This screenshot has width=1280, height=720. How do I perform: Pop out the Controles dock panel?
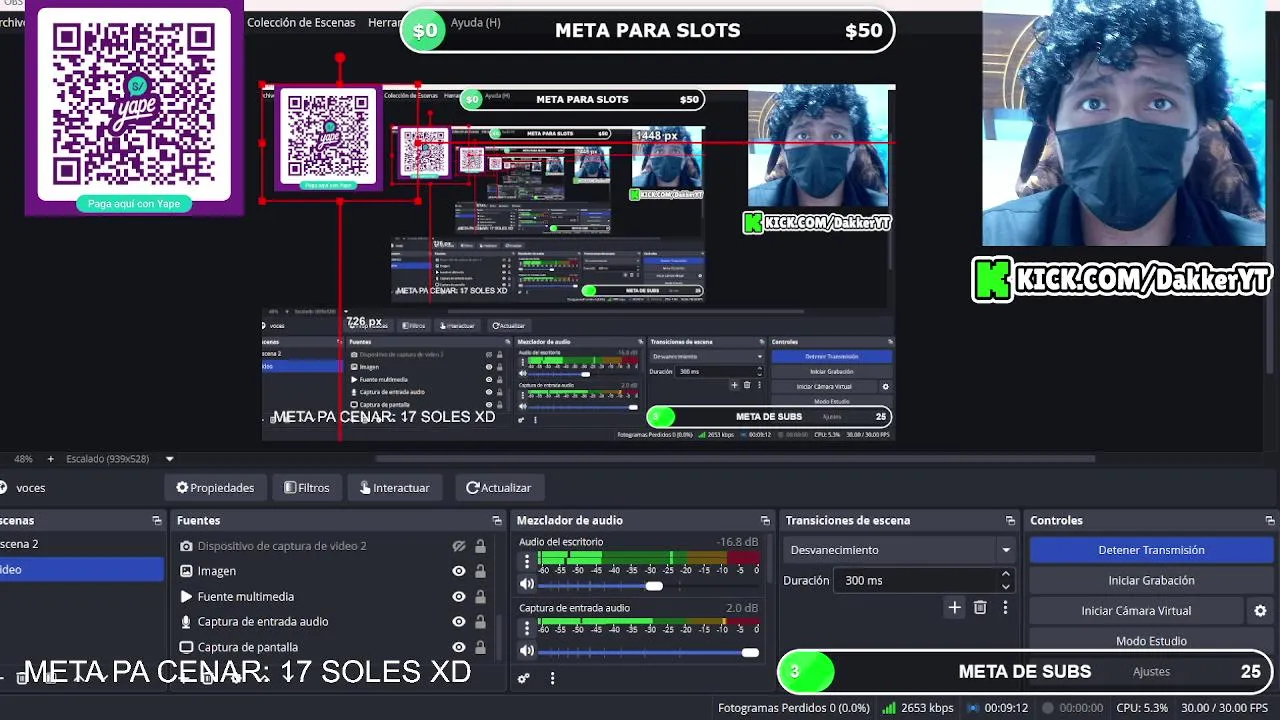pyautogui.click(x=1270, y=521)
